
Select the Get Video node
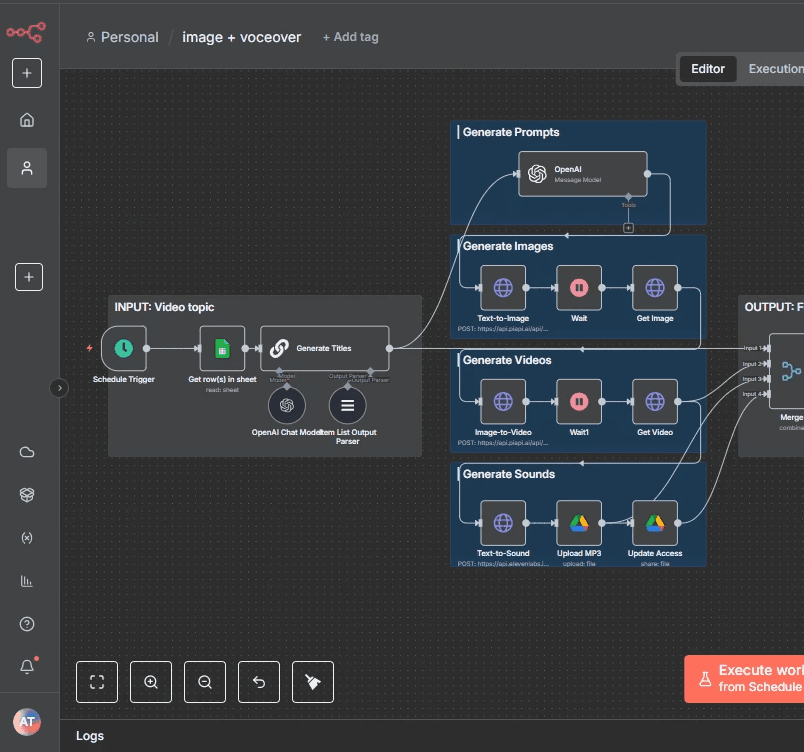[655, 402]
